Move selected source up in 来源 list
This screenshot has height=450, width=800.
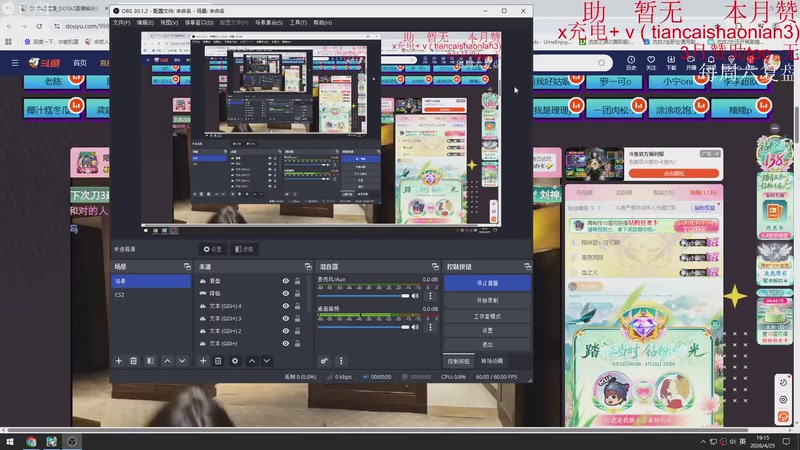coord(252,361)
